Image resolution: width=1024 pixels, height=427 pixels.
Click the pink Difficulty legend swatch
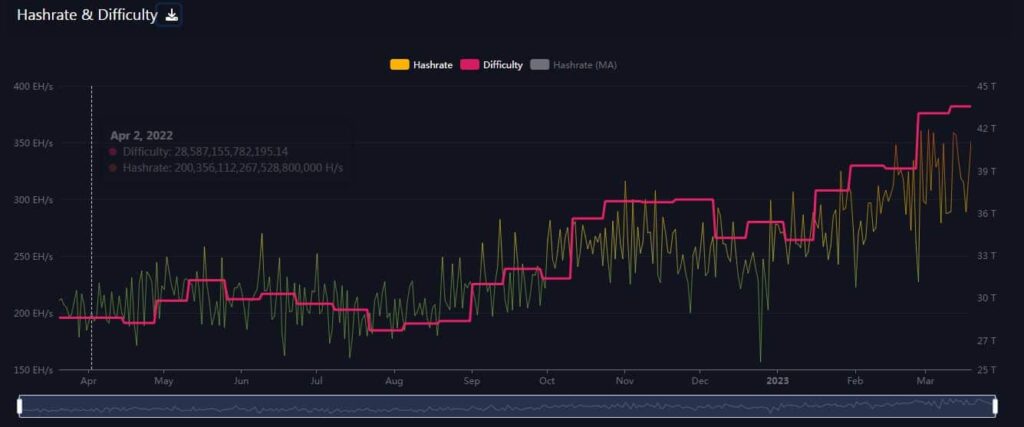470,65
